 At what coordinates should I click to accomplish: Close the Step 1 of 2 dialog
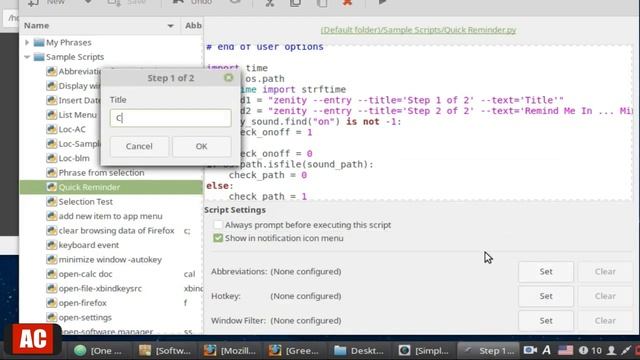(229, 78)
